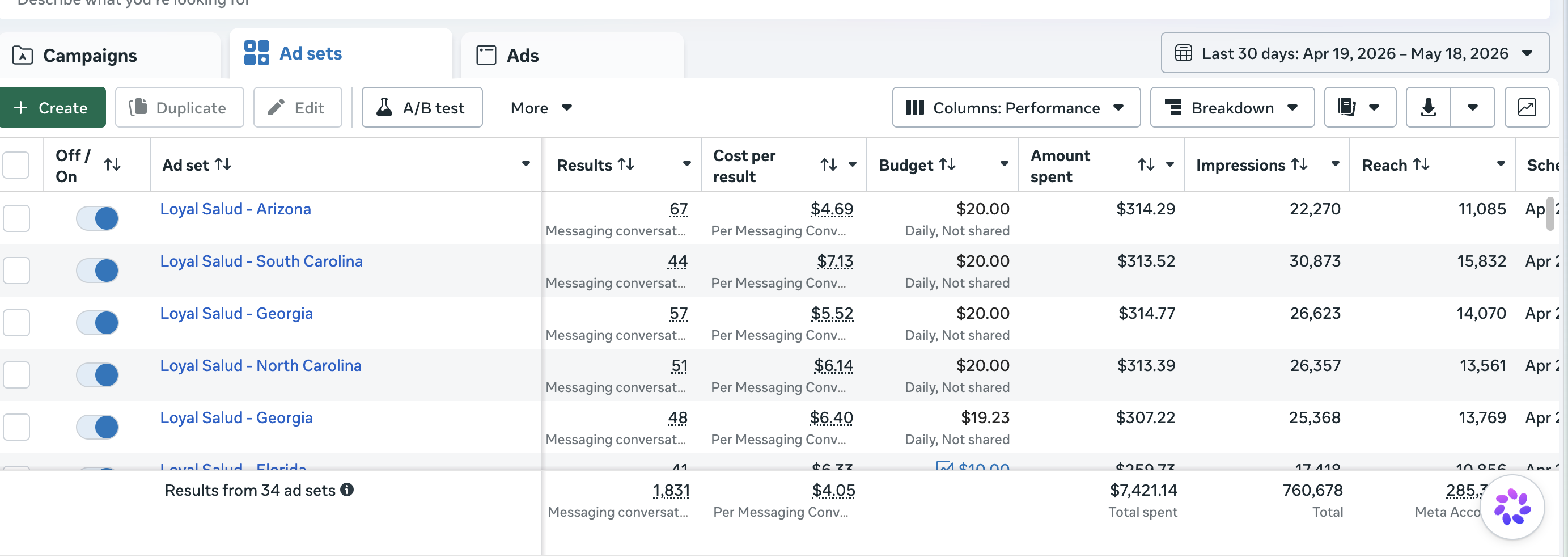Sort the Ad set column arrows
The width and height of the screenshot is (1568, 557).
223,164
